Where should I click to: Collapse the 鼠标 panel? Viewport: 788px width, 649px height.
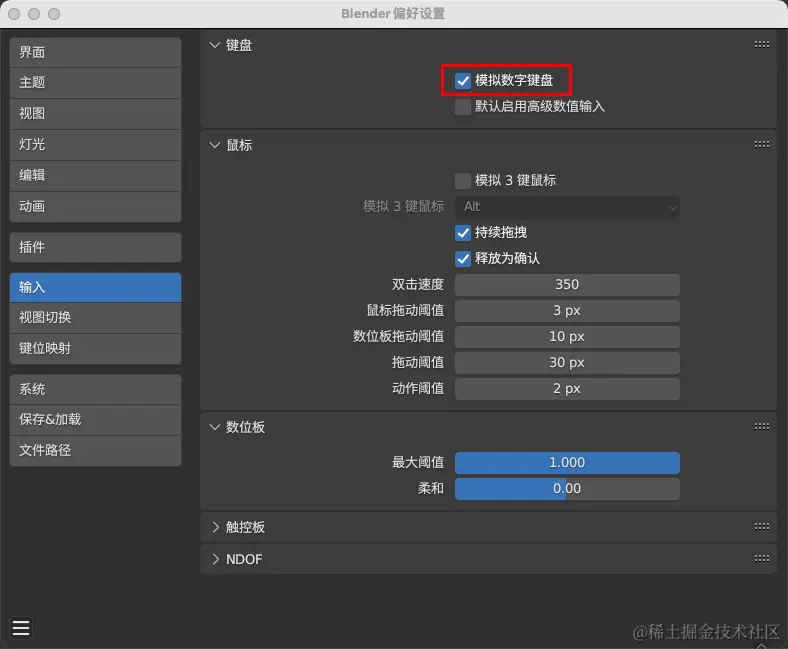[x=215, y=145]
